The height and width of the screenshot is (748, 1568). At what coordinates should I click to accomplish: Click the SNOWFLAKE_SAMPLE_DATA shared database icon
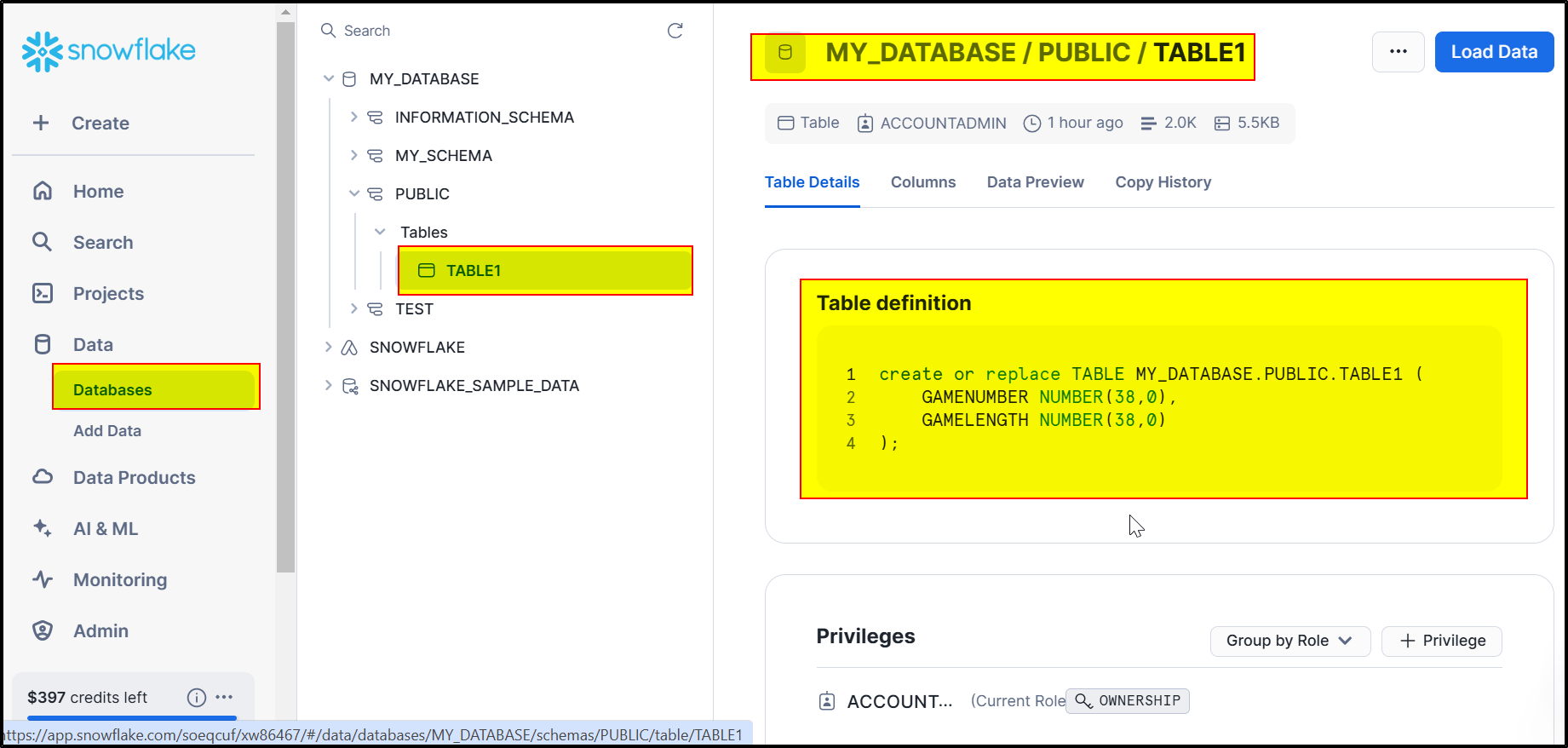[x=349, y=386]
